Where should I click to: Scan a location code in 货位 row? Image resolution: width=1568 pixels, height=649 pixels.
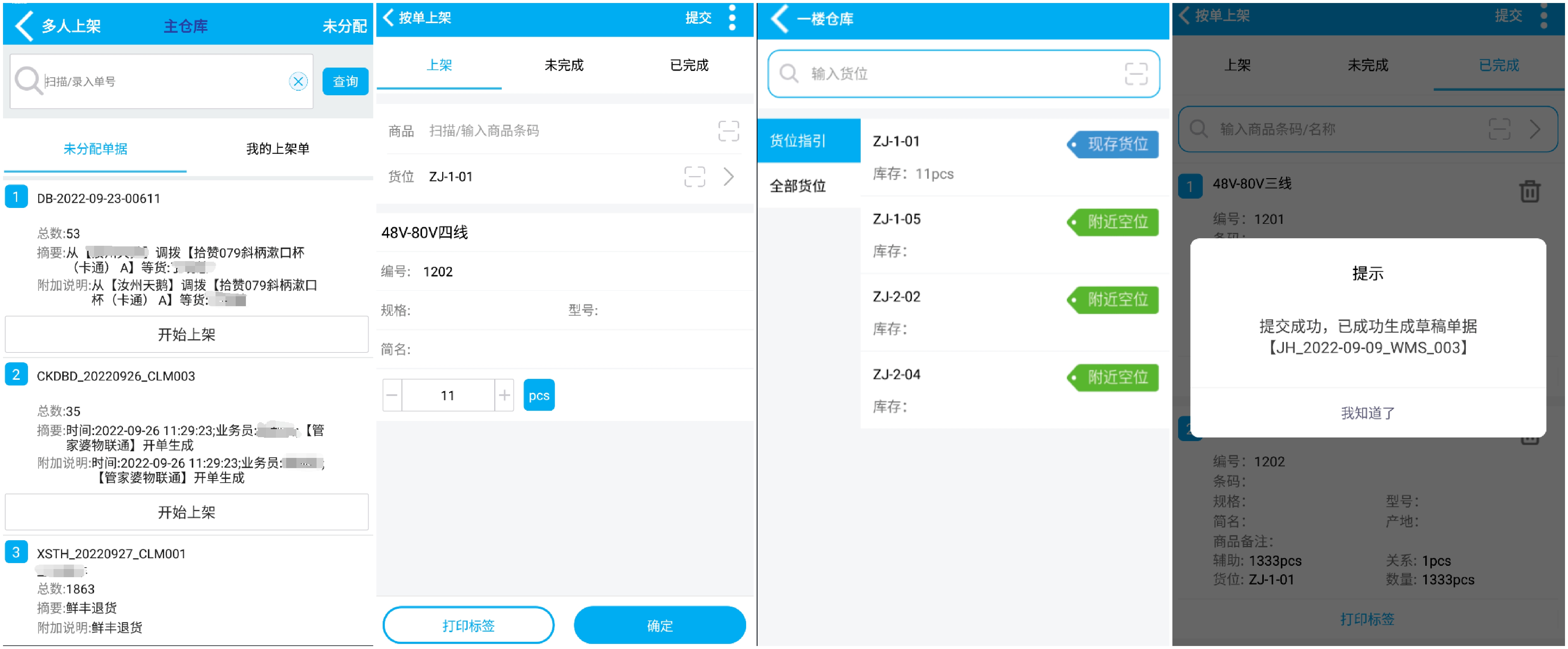pyautogui.click(x=694, y=176)
